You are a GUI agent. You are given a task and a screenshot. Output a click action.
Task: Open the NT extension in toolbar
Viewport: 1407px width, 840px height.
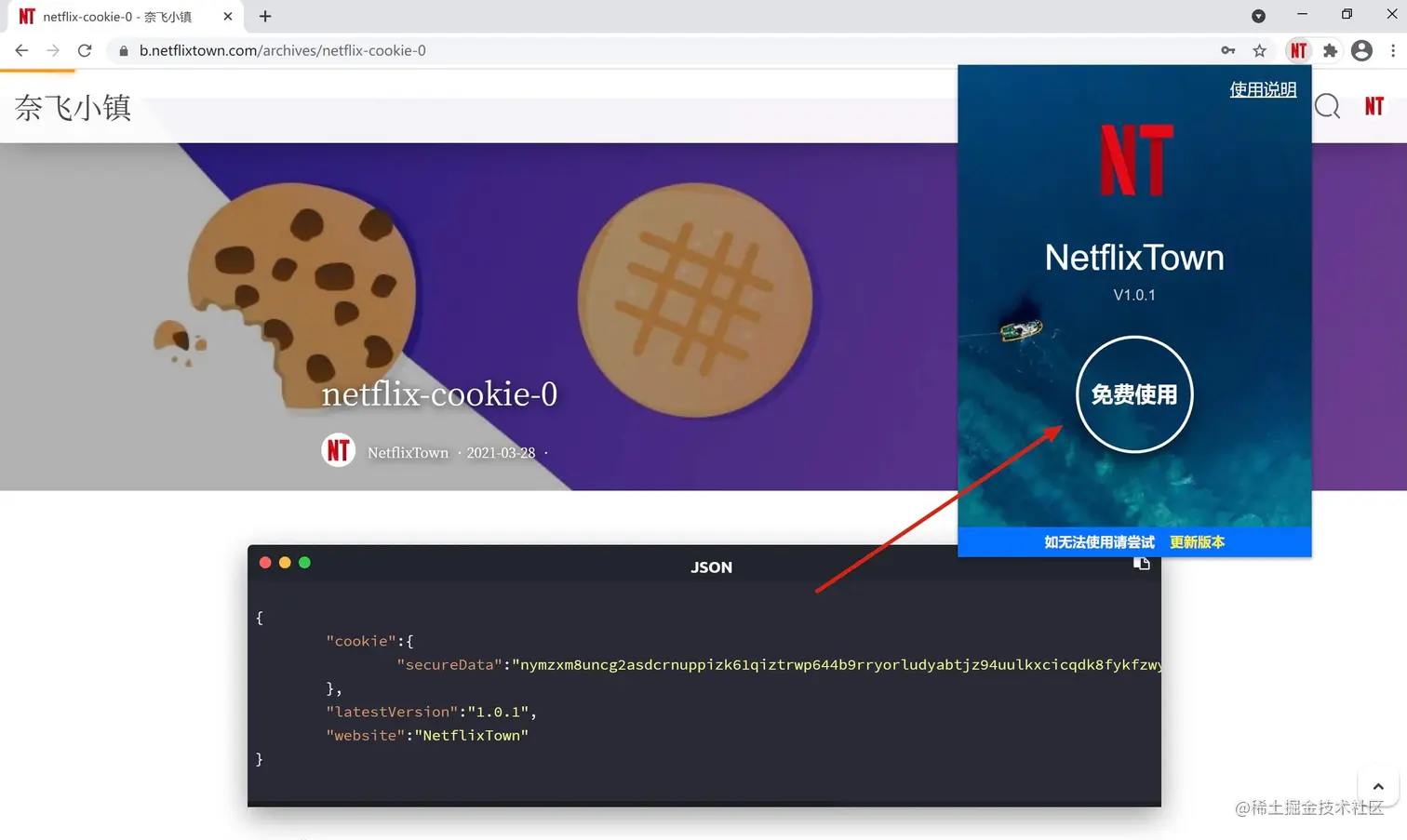(x=1298, y=50)
